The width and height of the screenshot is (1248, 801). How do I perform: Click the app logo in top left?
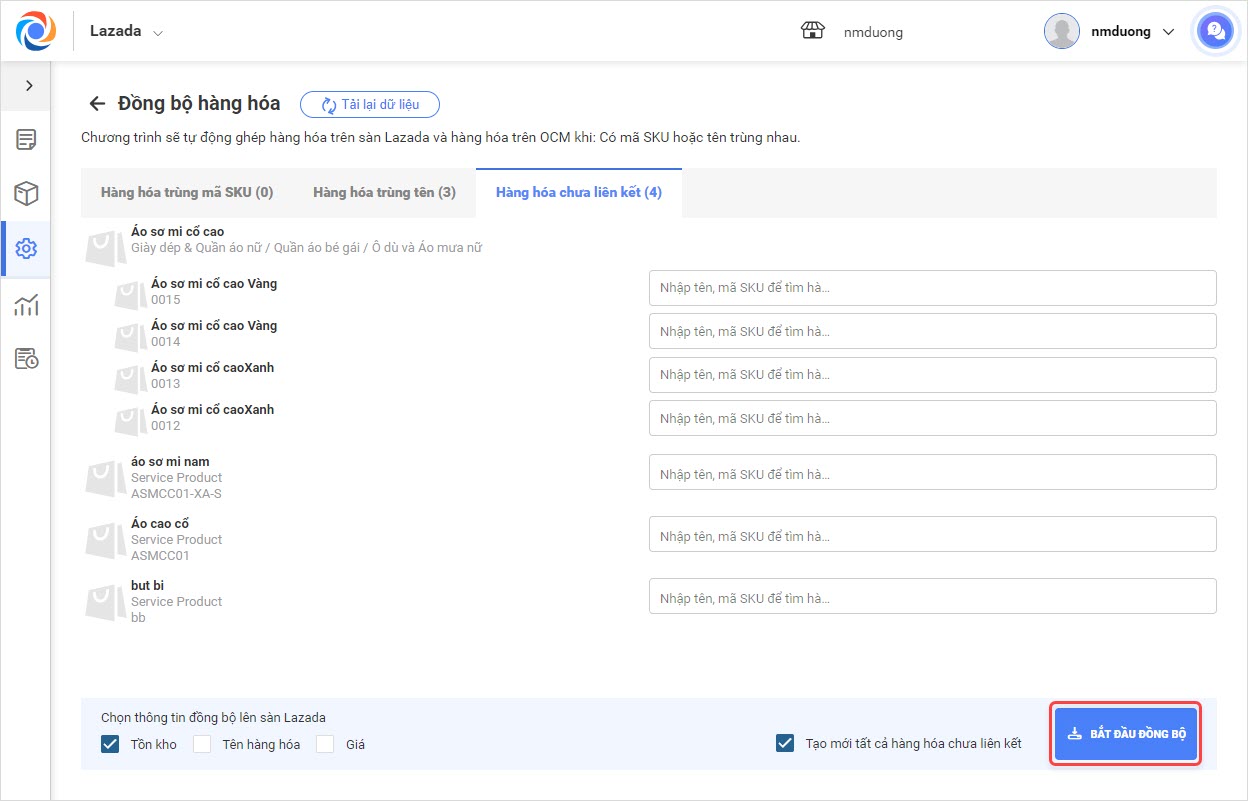36,31
